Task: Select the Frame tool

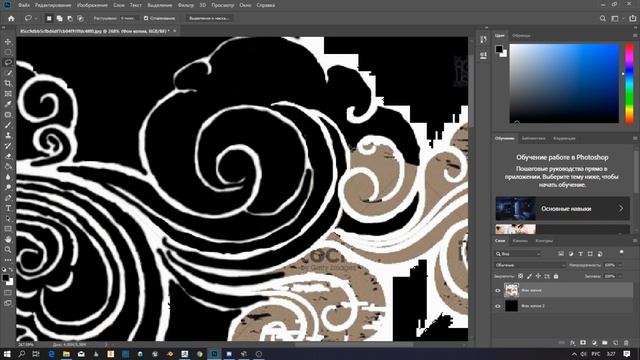Action: pyautogui.click(x=8, y=94)
